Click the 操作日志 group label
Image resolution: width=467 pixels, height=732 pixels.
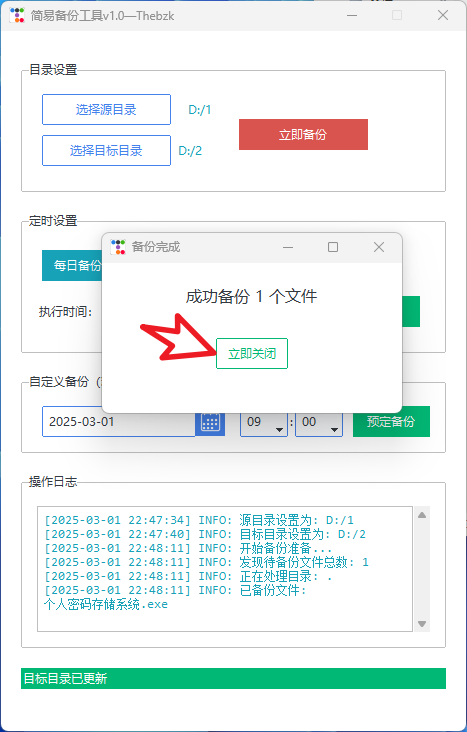point(53,482)
